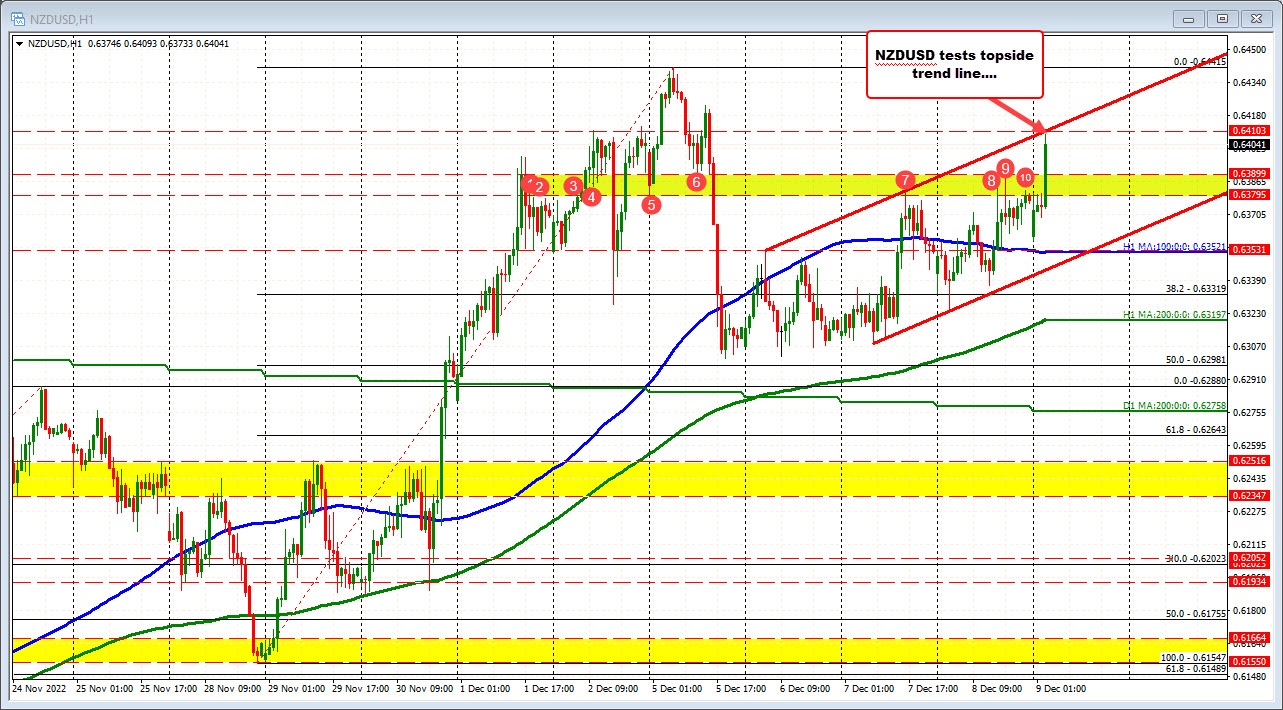Click the red 0.62516 price label
Image resolution: width=1283 pixels, height=710 pixels.
[1249, 461]
